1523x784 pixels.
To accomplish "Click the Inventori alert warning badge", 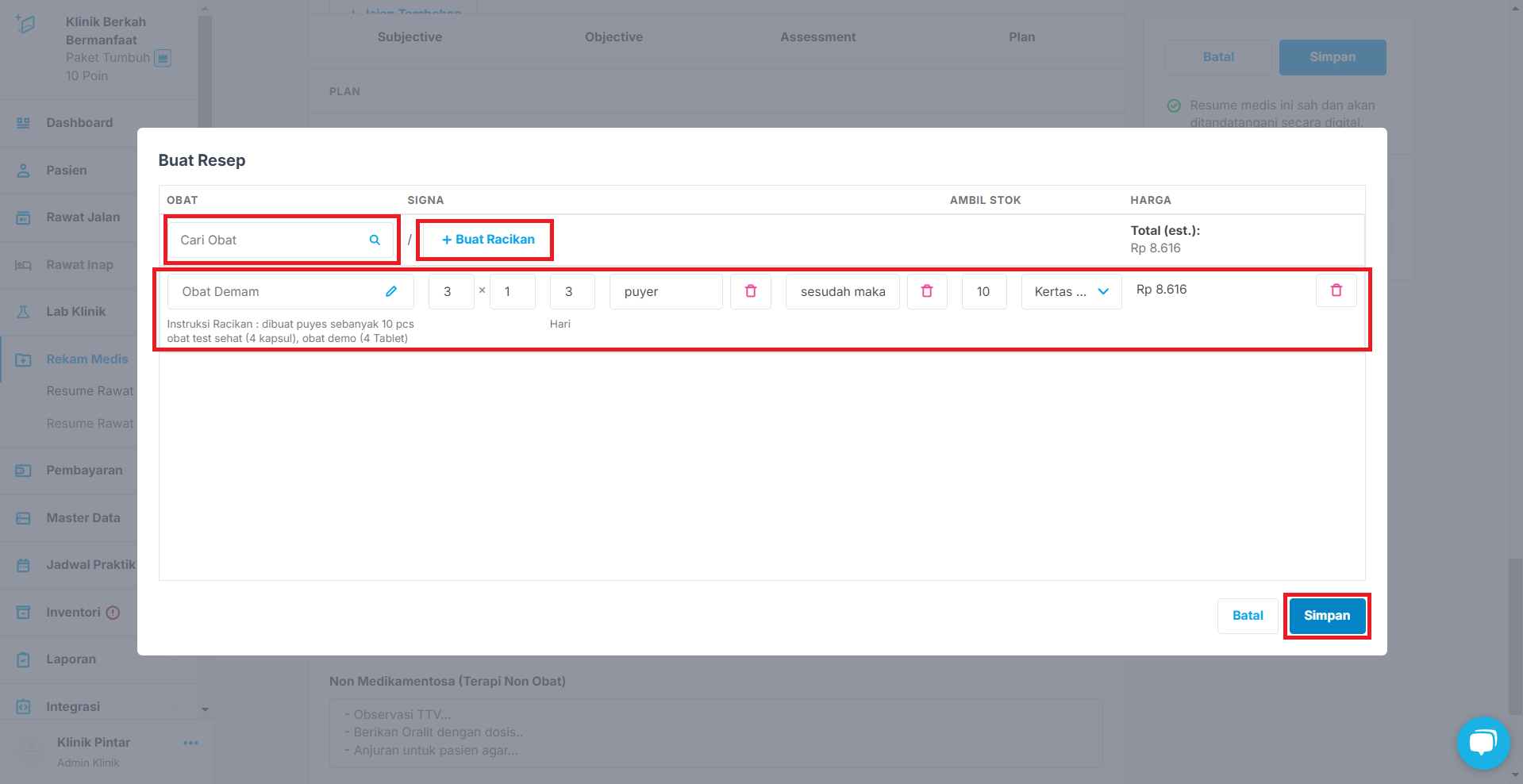I will [113, 613].
